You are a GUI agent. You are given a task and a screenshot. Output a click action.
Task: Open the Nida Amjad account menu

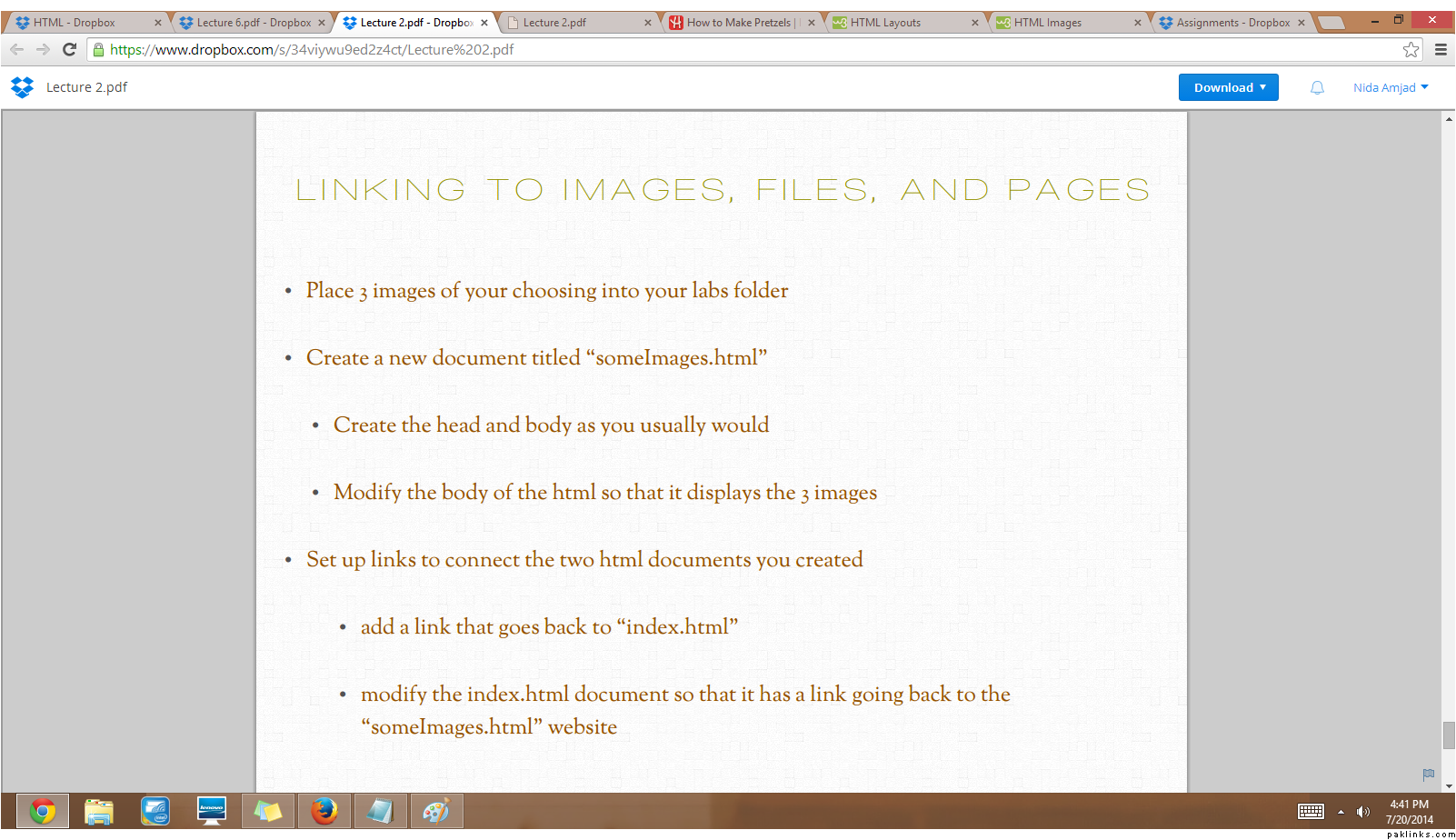(1390, 87)
